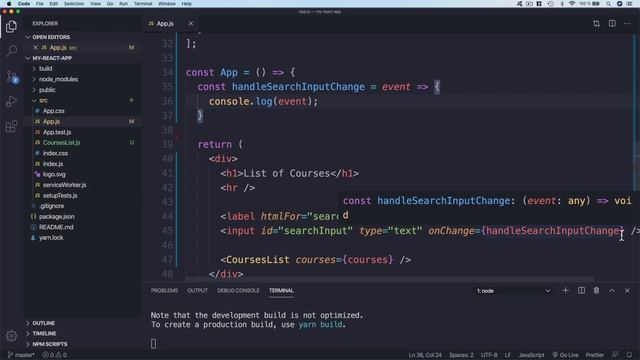640x360 pixels.
Task: Open the Apple menu
Action: pyautogui.click(x=9, y=4)
